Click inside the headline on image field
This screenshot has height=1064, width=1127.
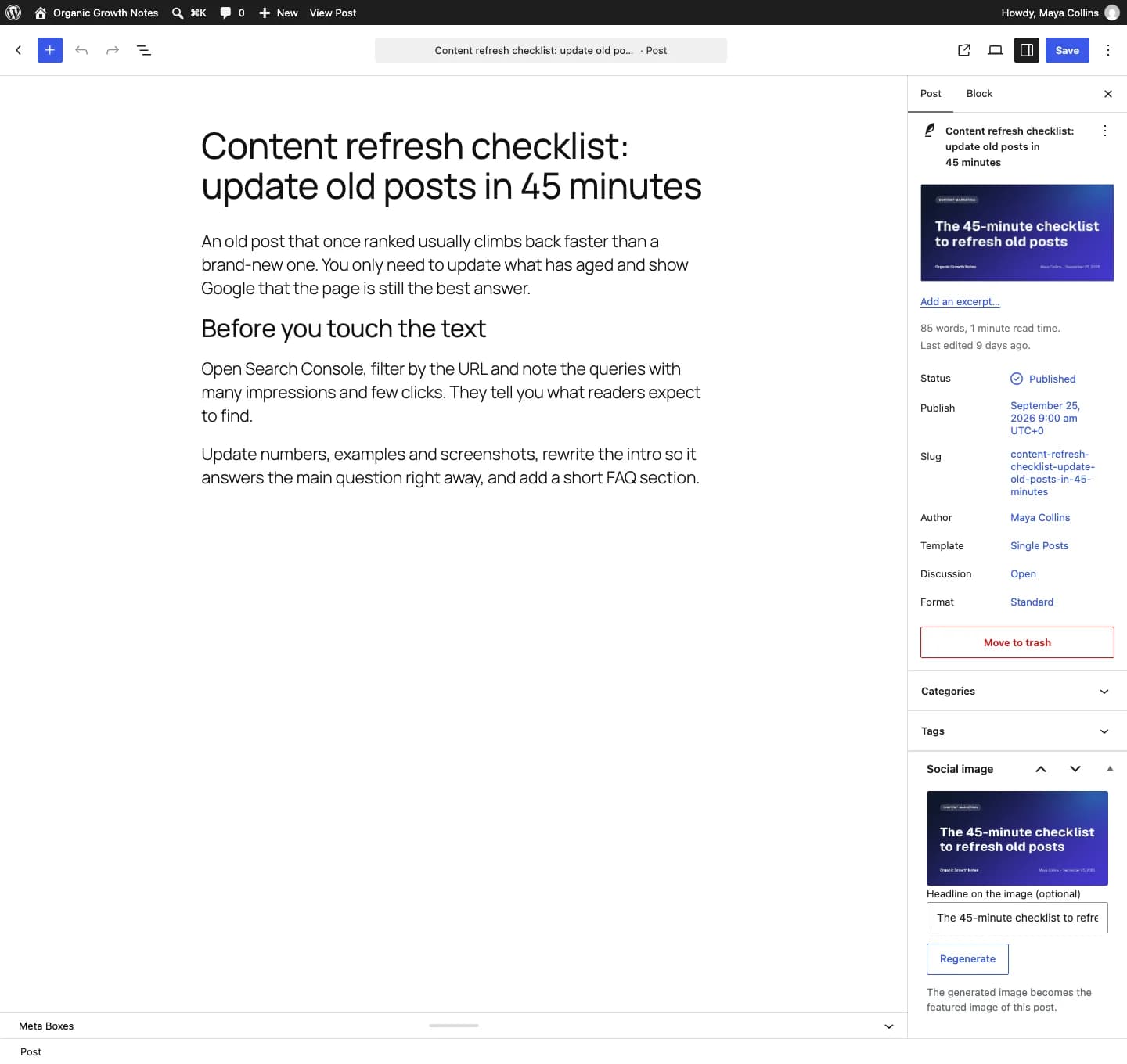tap(1017, 918)
